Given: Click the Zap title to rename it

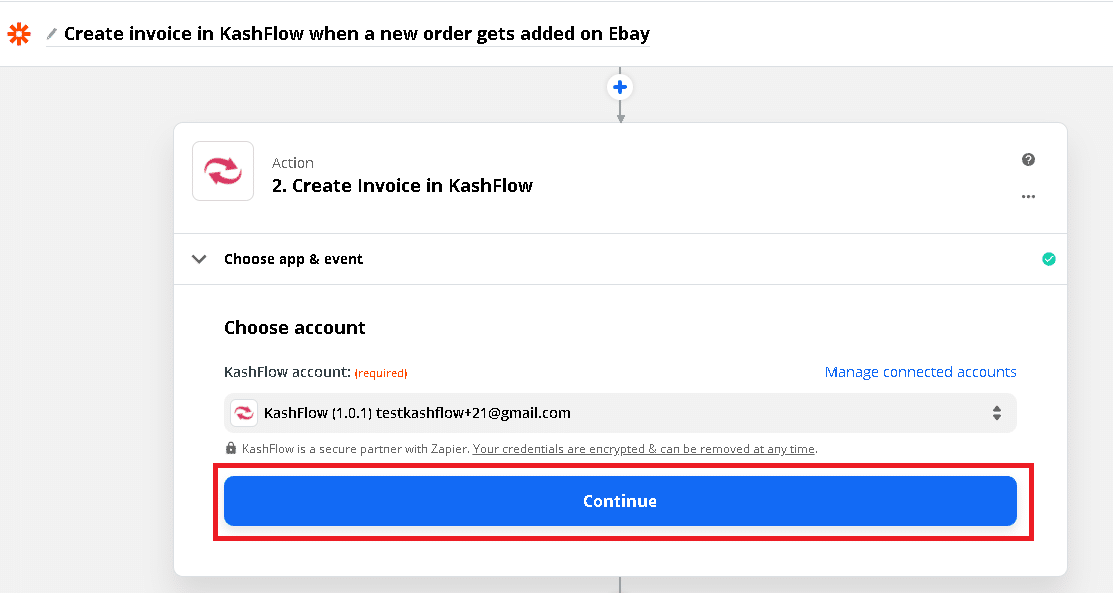Looking at the screenshot, I should [x=356, y=34].
